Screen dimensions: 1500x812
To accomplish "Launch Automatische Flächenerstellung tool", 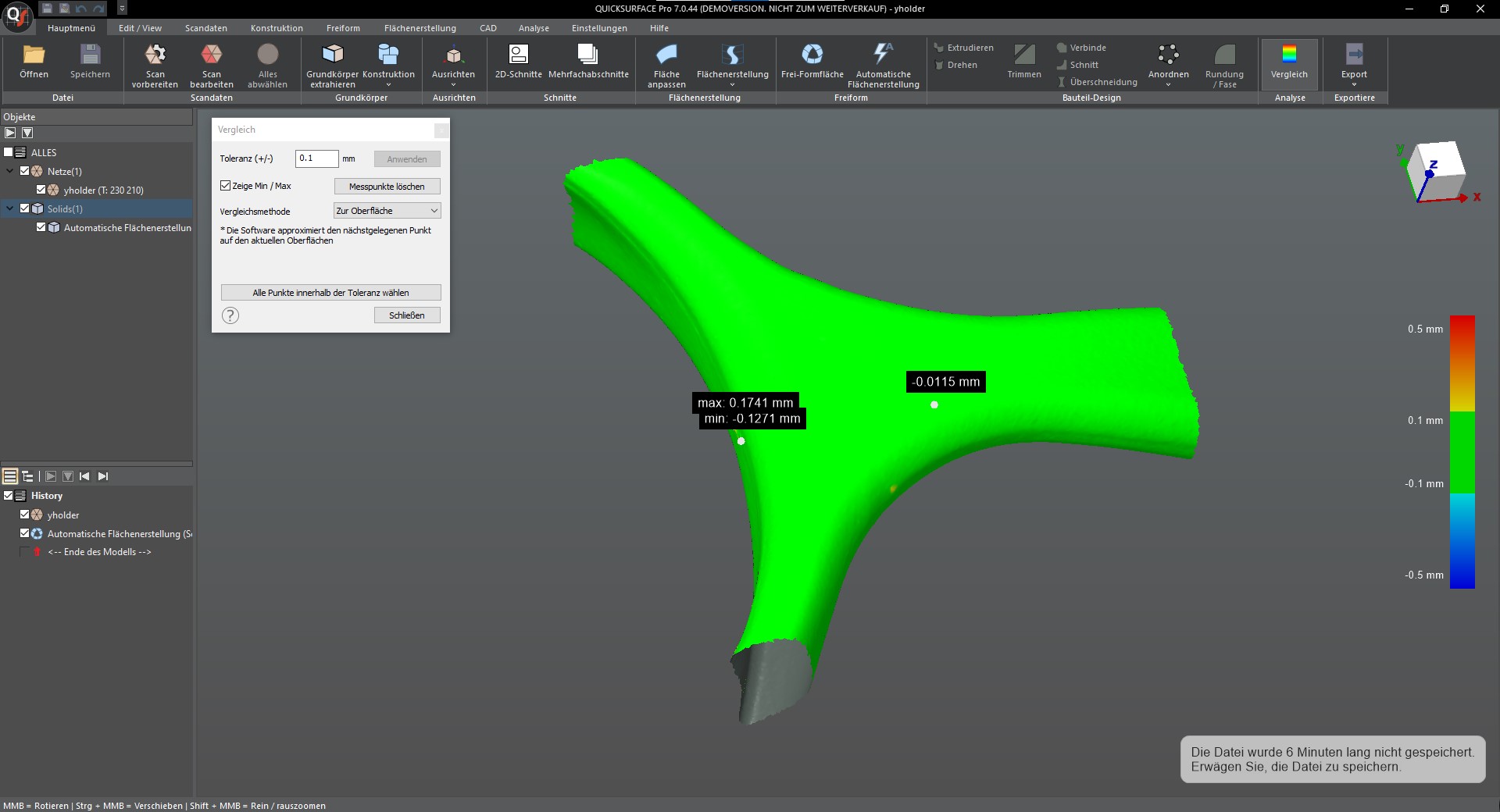I will tap(883, 55).
